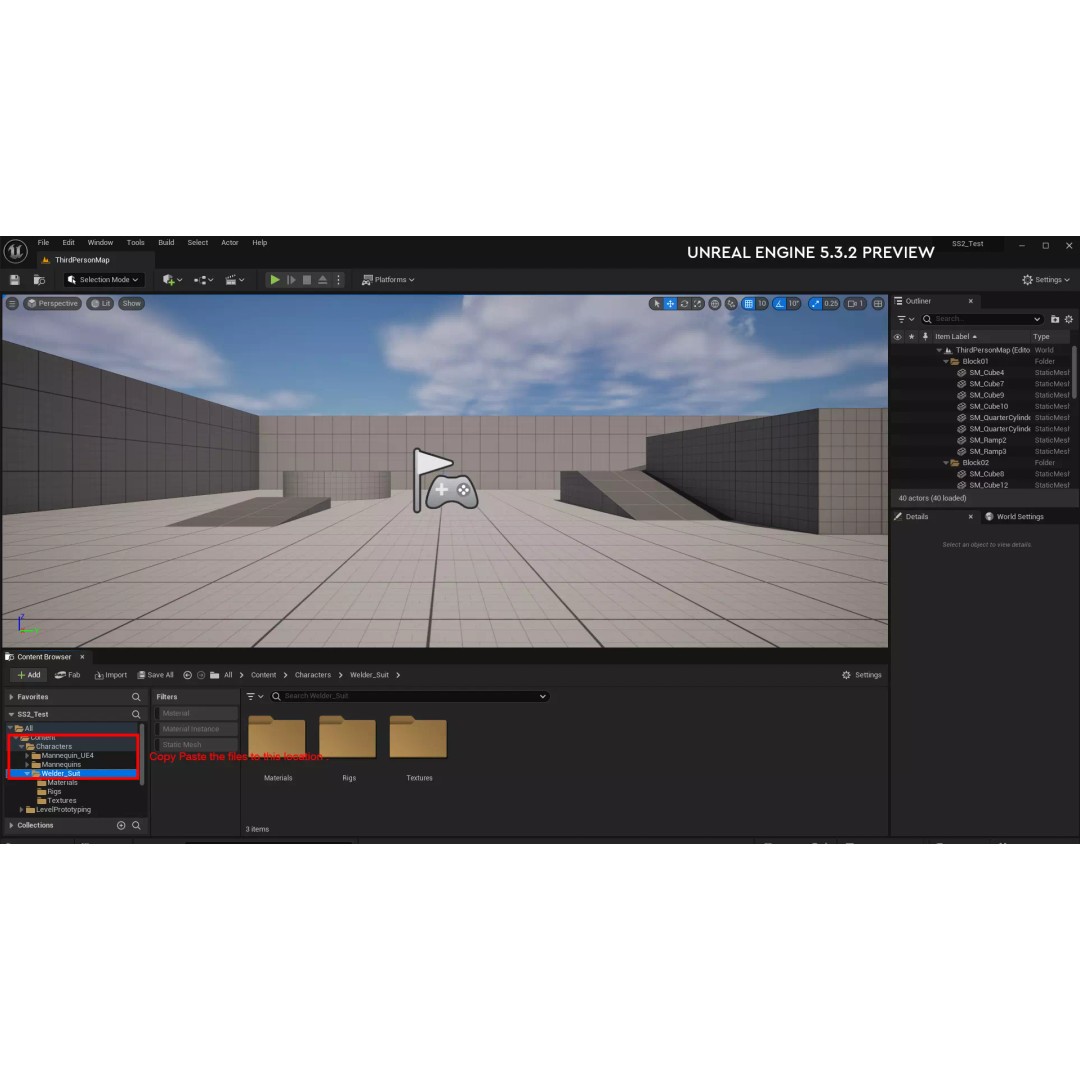Open the Build menu
The height and width of the screenshot is (1080, 1080).
[166, 242]
